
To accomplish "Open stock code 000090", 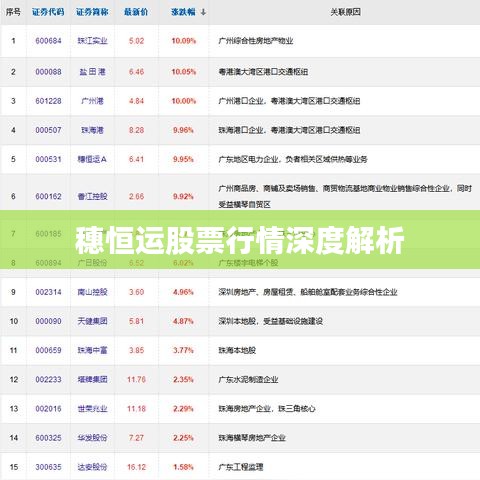I will (48, 321).
